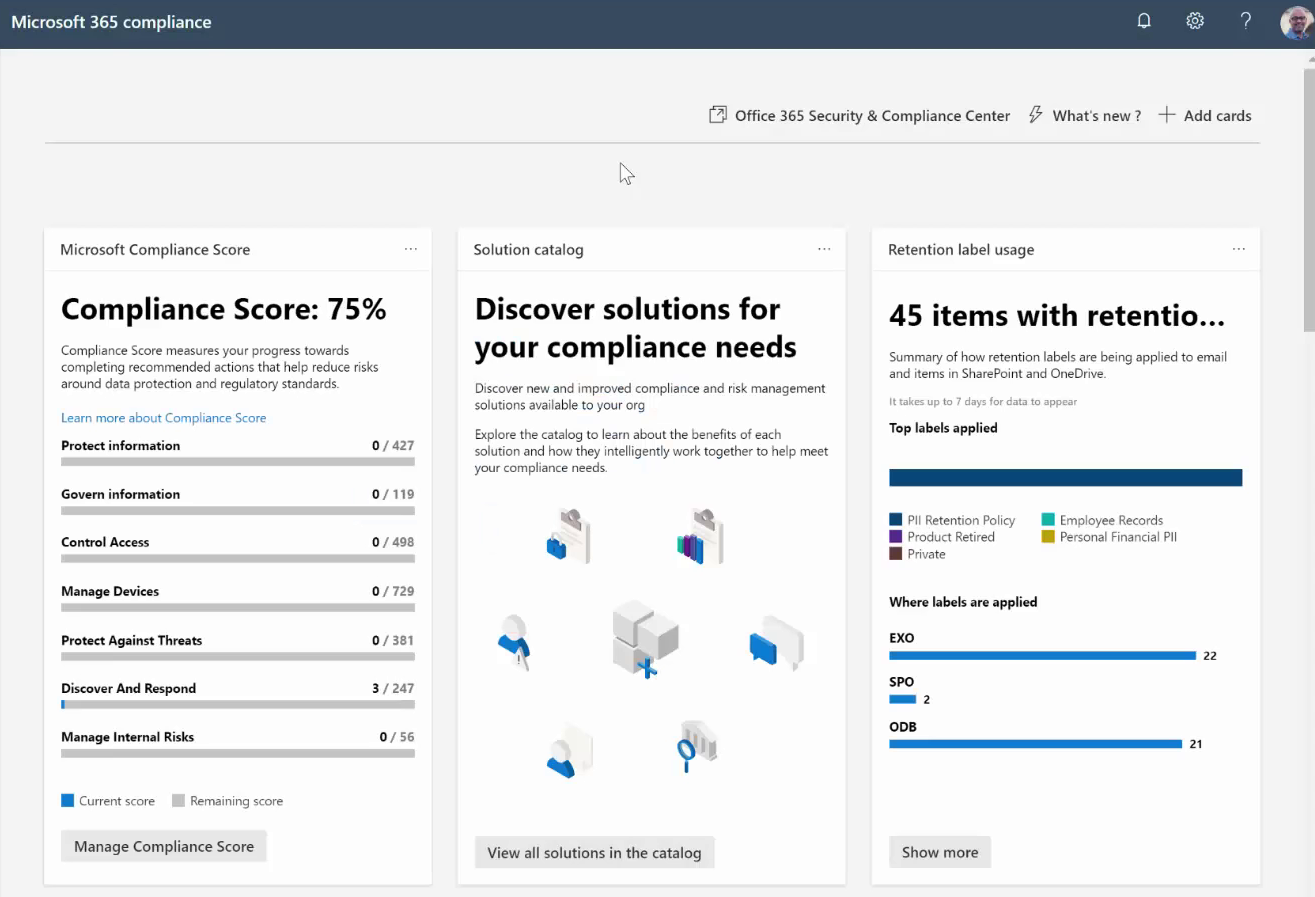Click the Govern information progress bar
This screenshot has width=1315, height=897.
(x=238, y=510)
